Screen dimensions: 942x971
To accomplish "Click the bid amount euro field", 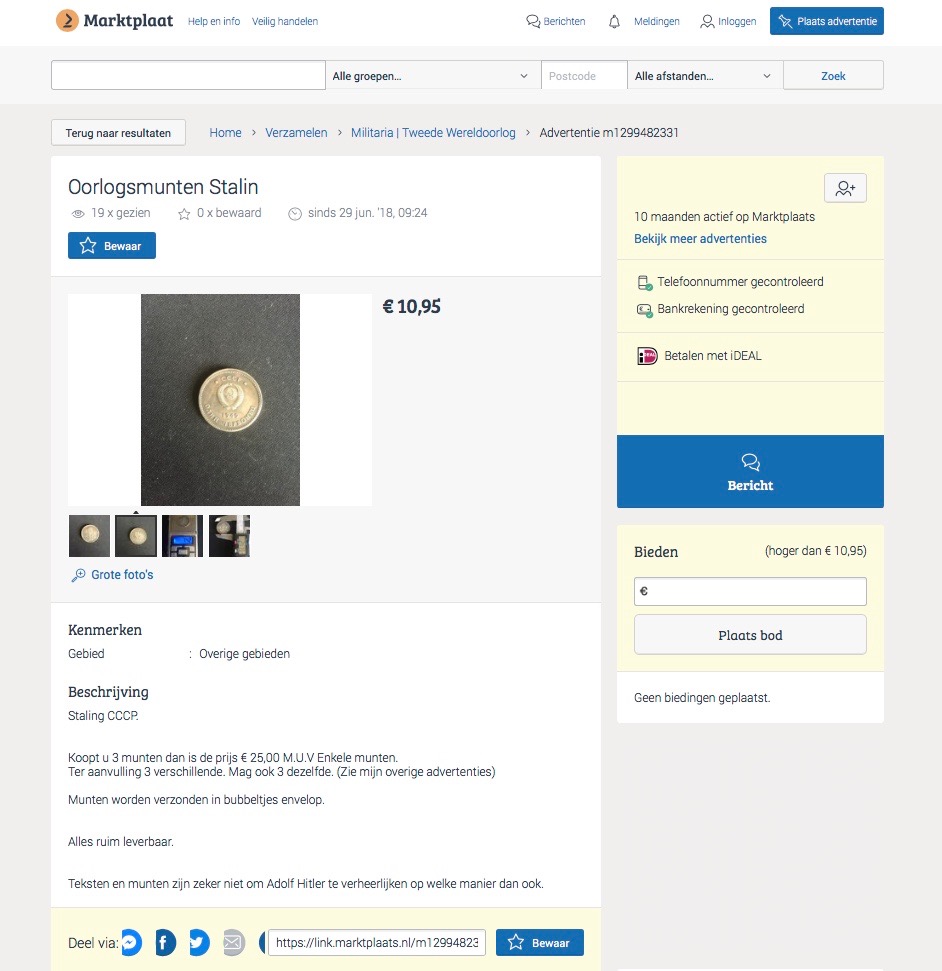I will (750, 591).
